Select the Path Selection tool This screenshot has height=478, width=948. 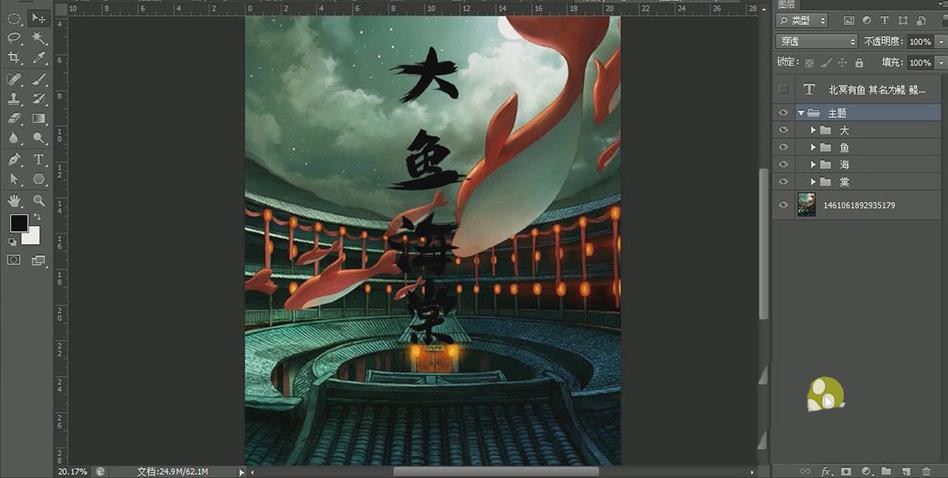click(x=14, y=179)
